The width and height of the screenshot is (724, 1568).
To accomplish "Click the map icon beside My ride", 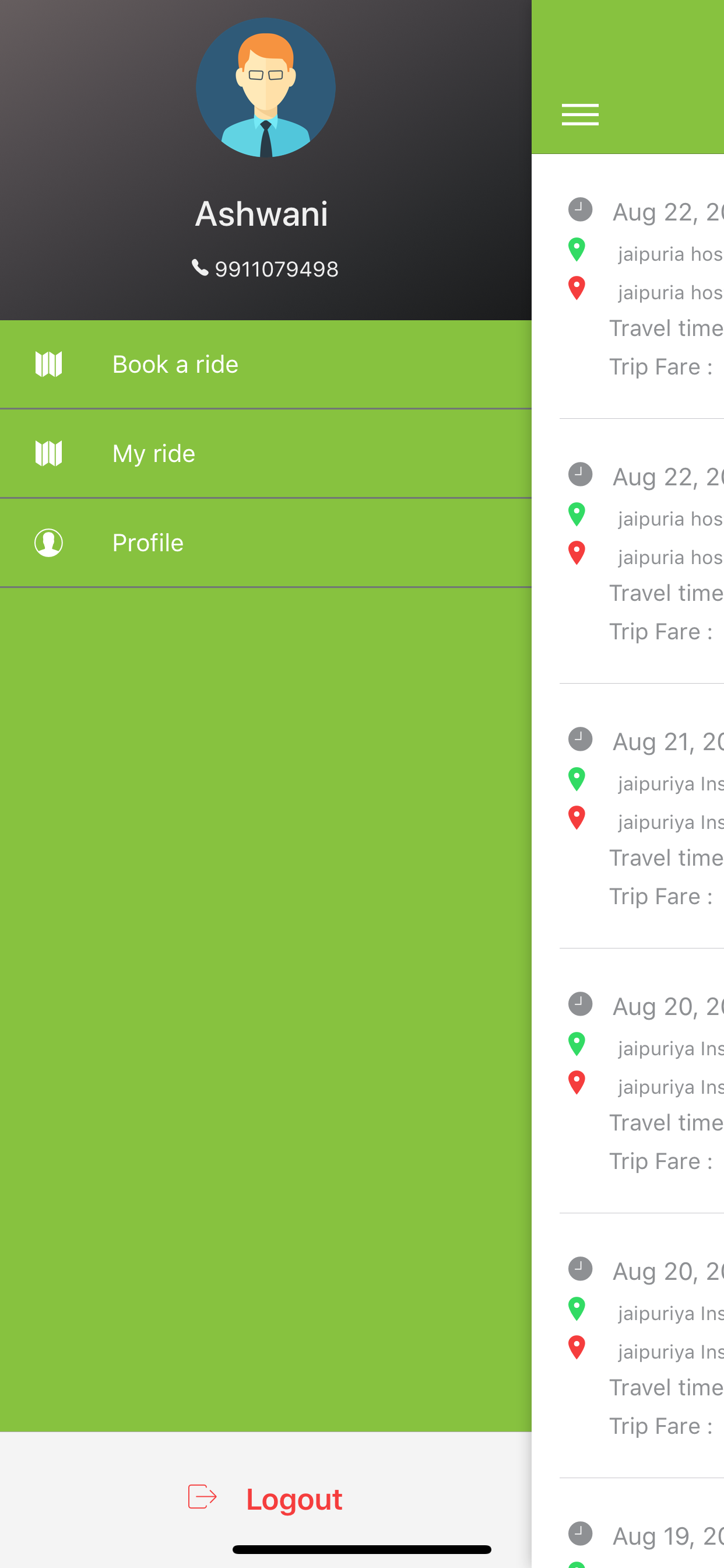I will click(48, 454).
